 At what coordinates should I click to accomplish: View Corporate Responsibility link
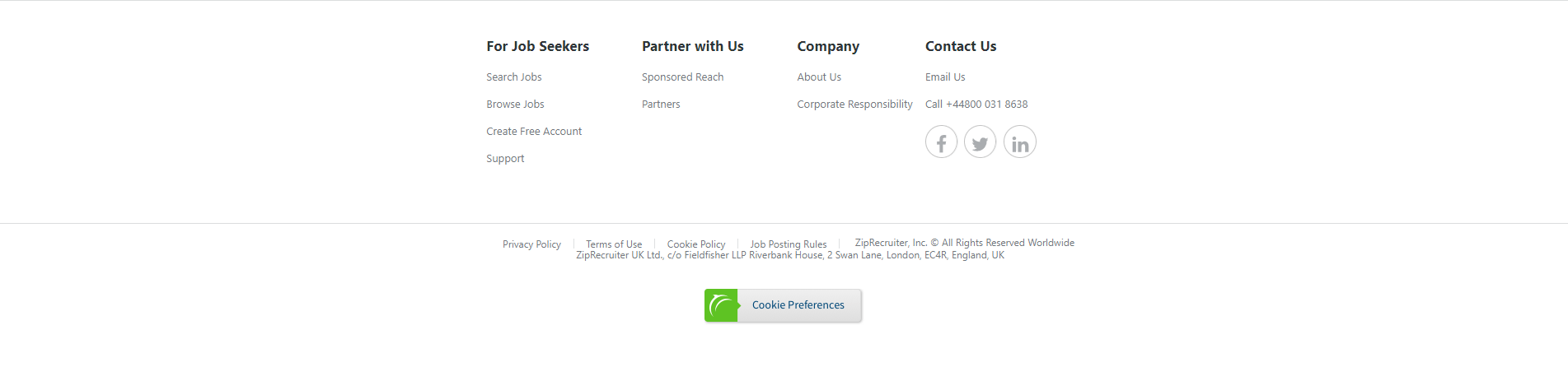tap(854, 105)
